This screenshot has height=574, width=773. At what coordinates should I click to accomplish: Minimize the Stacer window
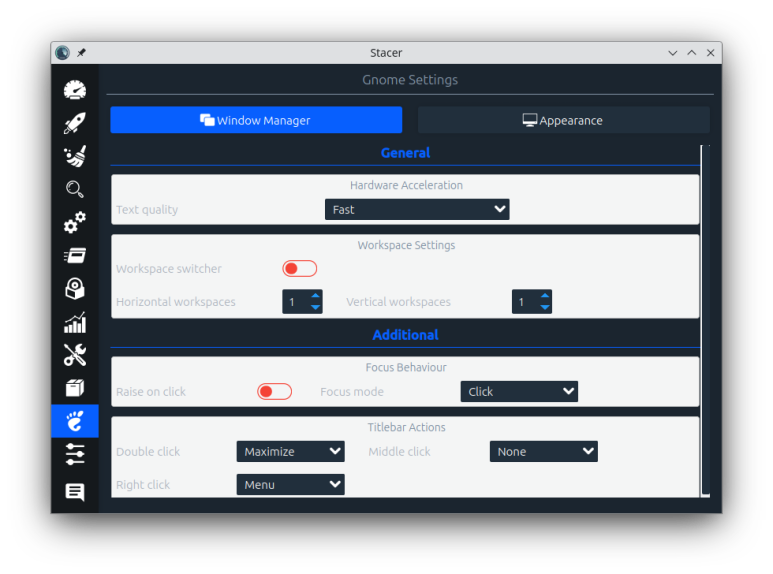[672, 53]
